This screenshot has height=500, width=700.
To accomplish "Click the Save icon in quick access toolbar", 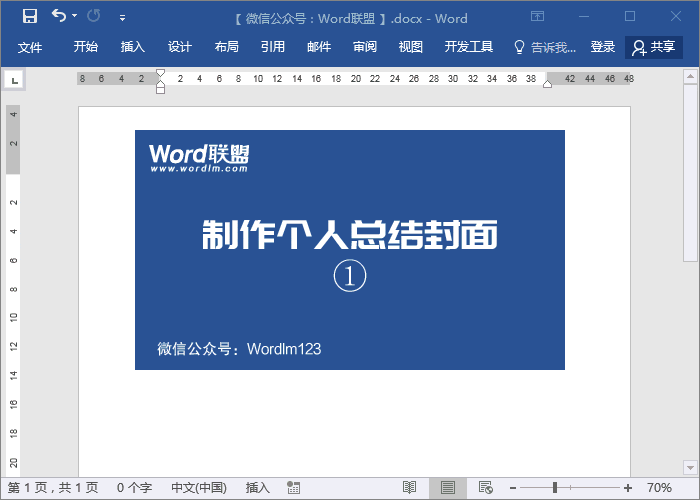I will click(x=30, y=17).
